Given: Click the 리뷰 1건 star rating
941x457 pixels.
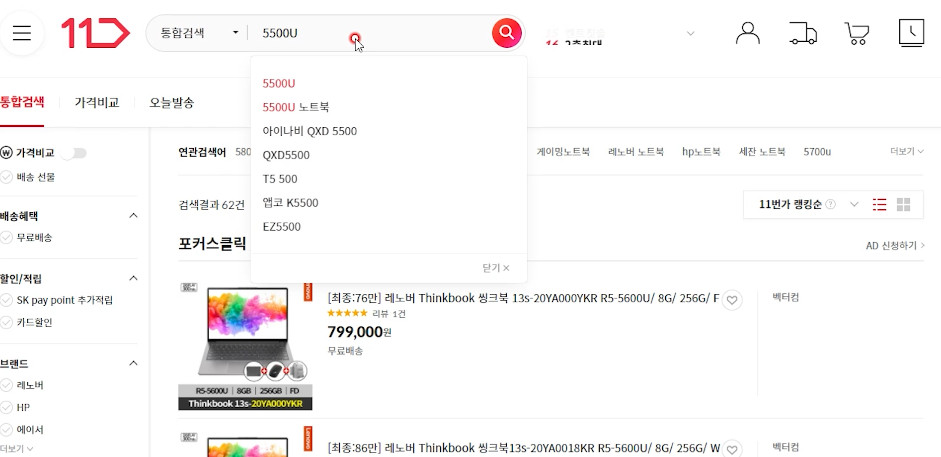Looking at the screenshot, I should 366,314.
